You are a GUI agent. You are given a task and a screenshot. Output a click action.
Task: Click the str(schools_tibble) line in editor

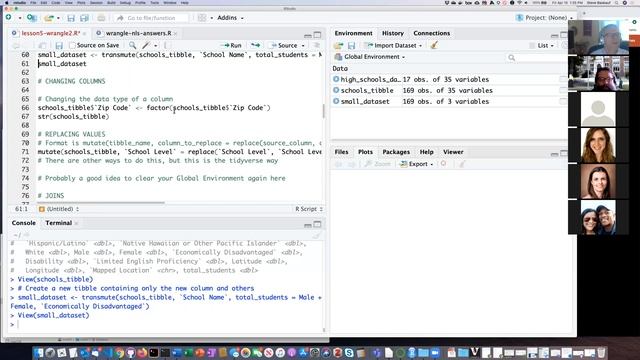[x=73, y=116]
